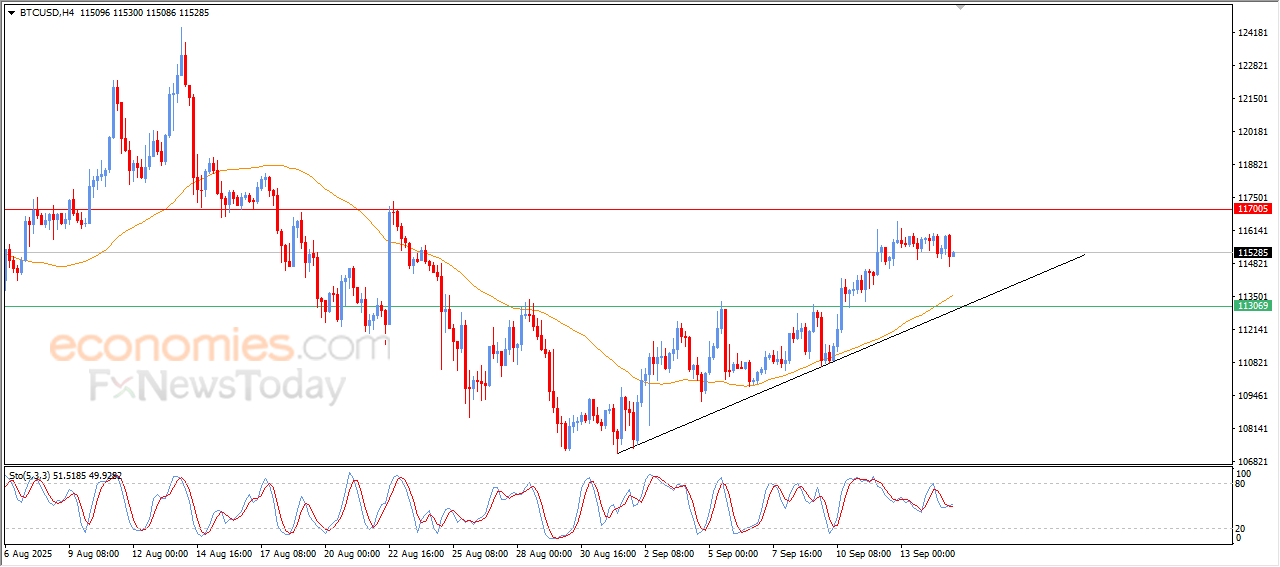The height and width of the screenshot is (567, 1280).
Task: Click the 5 Sep 00:00 time label
Action: pos(734,552)
